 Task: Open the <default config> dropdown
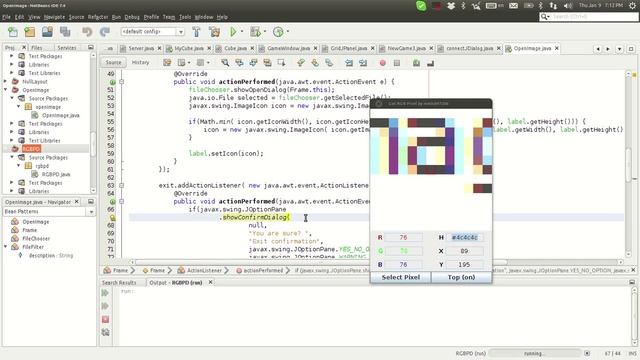(x=153, y=31)
